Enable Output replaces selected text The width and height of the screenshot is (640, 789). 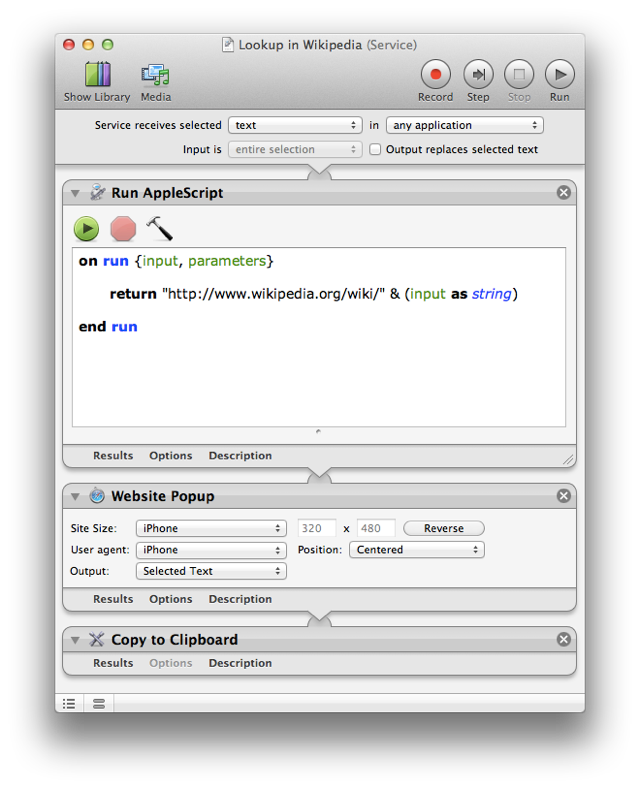[376, 150]
